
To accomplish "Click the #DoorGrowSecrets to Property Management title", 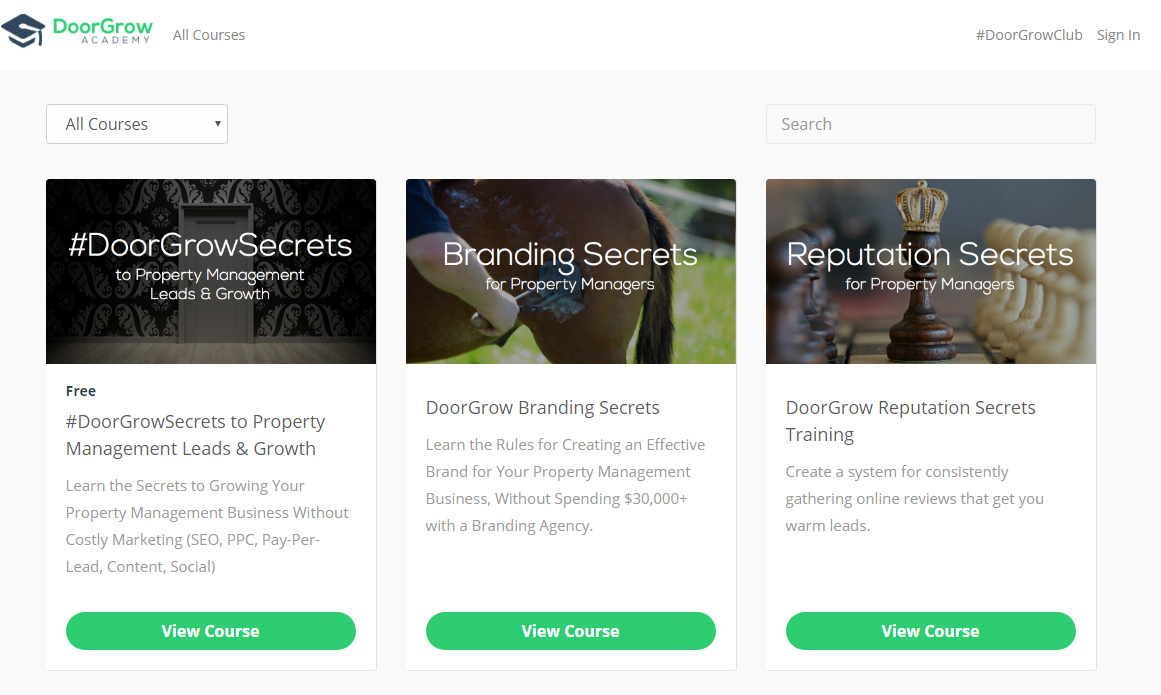I will 195,435.
